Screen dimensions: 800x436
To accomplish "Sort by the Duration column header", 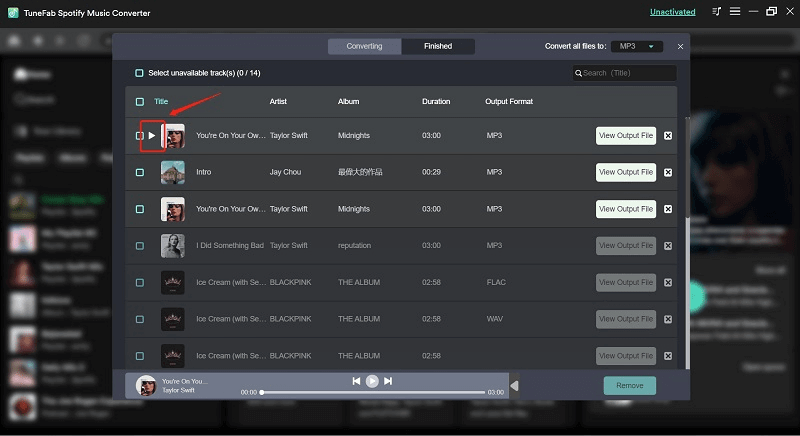I will [436, 101].
